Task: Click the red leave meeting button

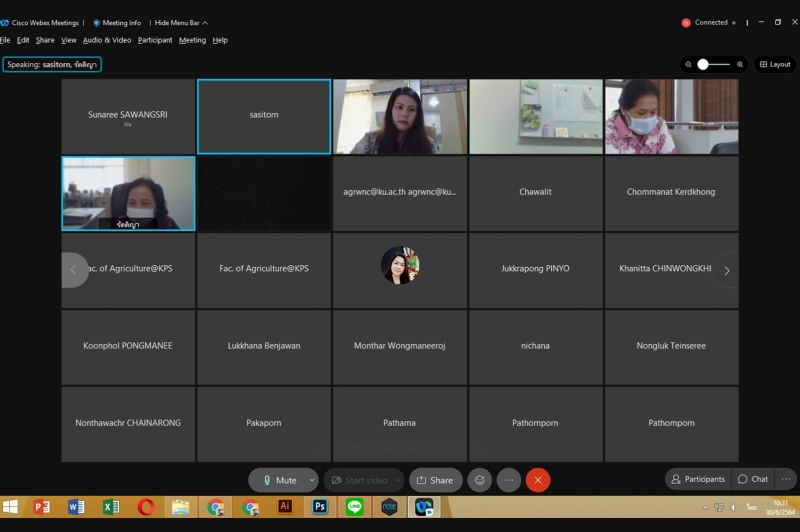Action: (x=538, y=480)
